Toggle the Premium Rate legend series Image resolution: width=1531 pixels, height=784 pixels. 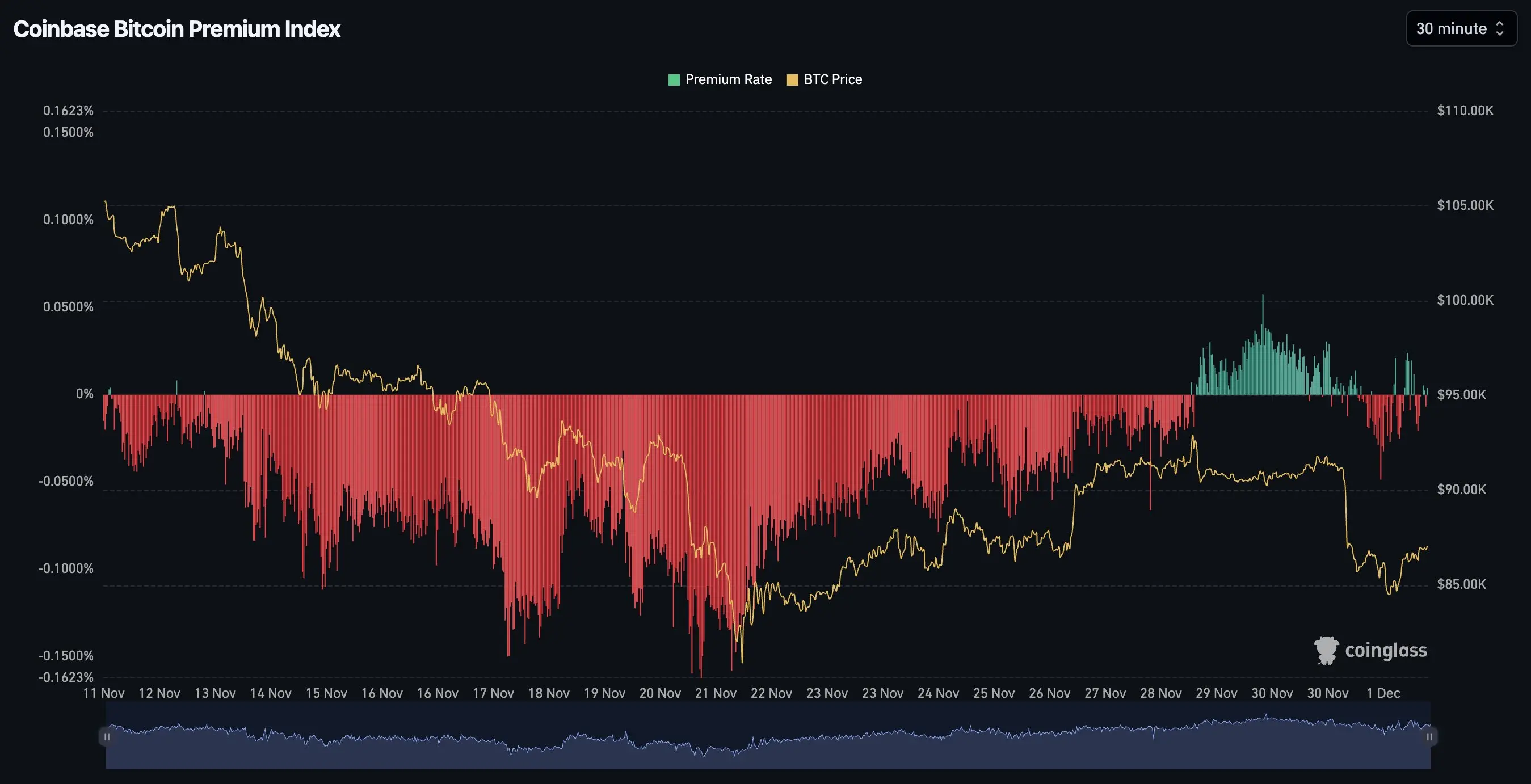(x=728, y=79)
